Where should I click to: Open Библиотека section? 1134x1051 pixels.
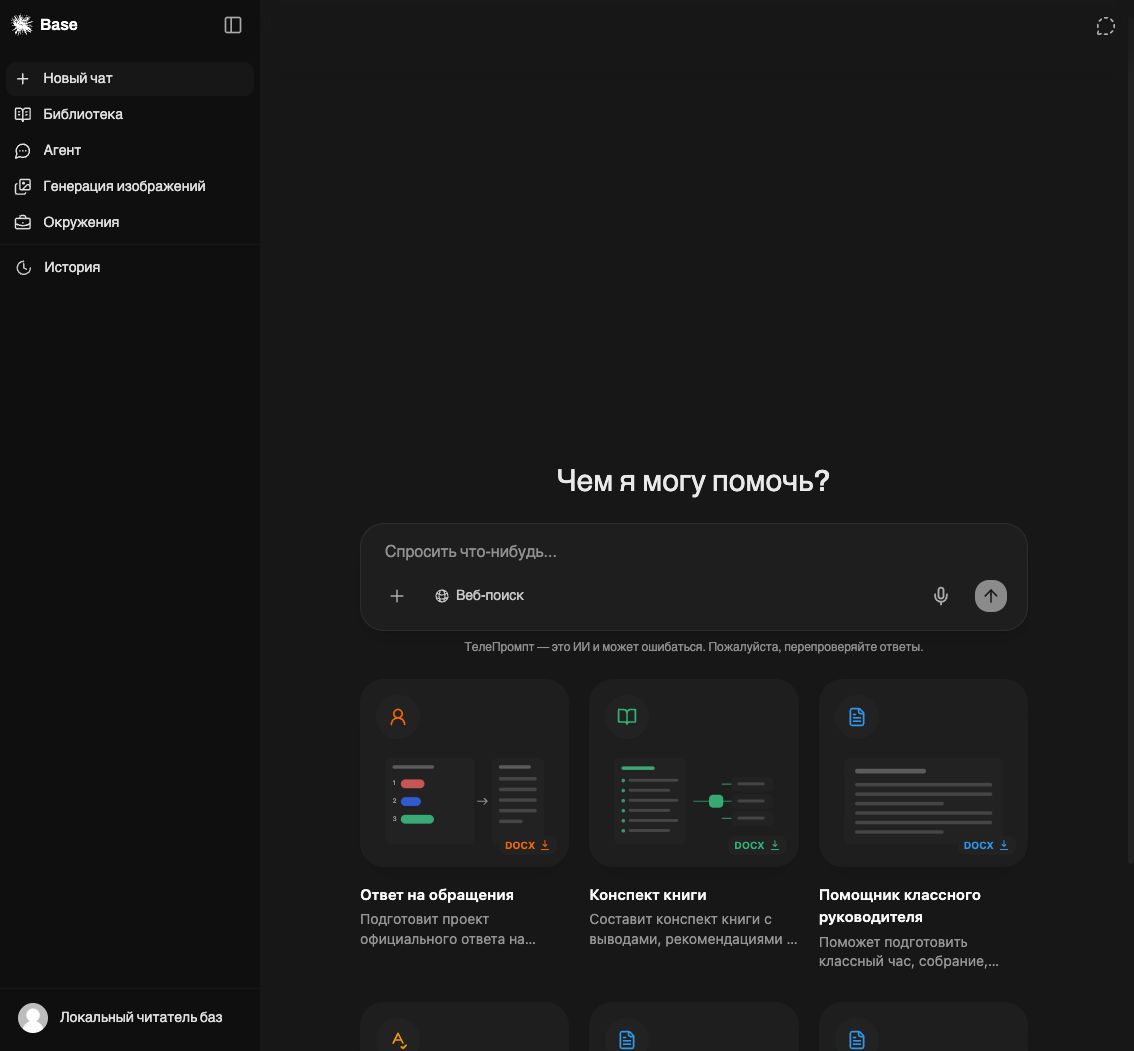(129, 114)
